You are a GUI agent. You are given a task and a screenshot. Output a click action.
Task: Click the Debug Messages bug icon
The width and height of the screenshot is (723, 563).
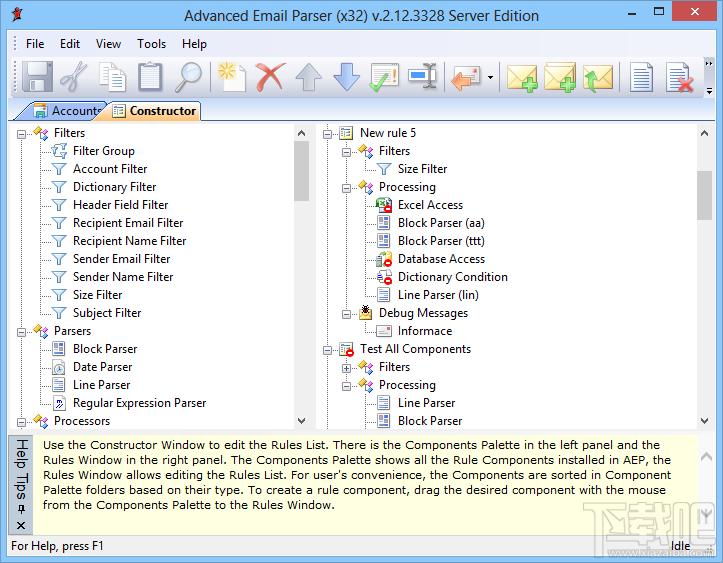[x=365, y=312]
